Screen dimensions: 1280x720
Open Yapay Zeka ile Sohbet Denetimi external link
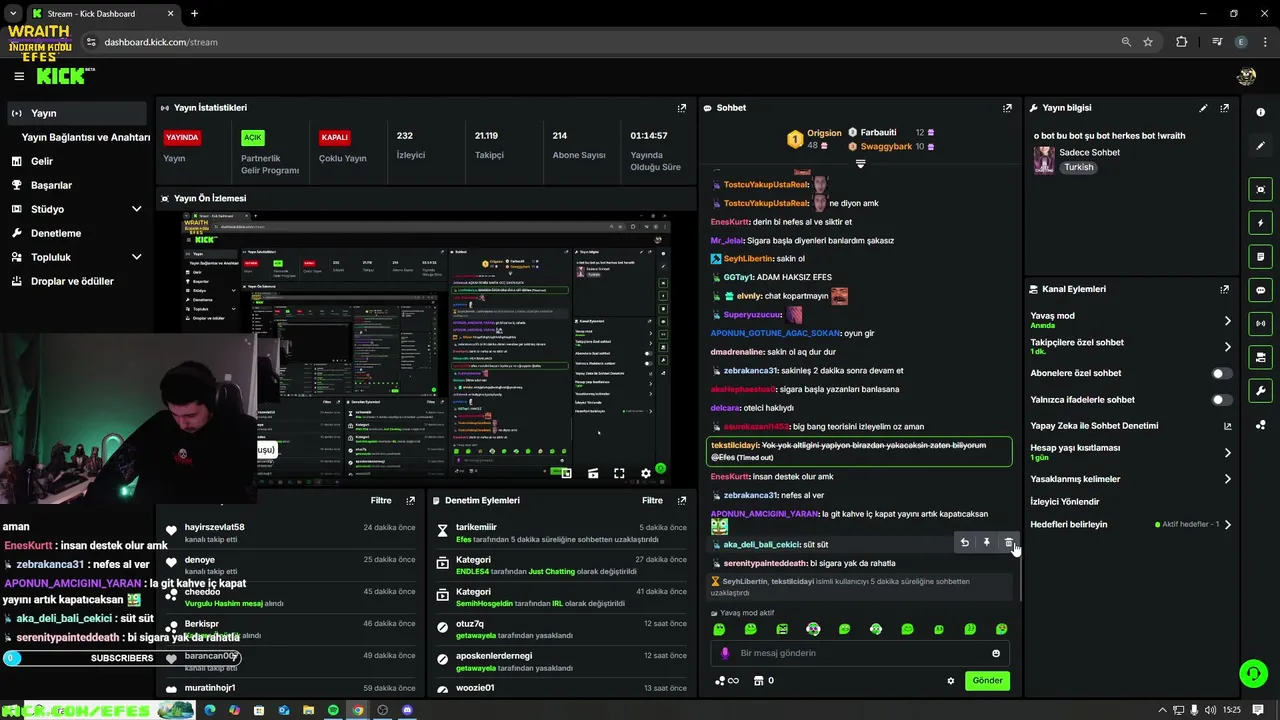click(1228, 426)
